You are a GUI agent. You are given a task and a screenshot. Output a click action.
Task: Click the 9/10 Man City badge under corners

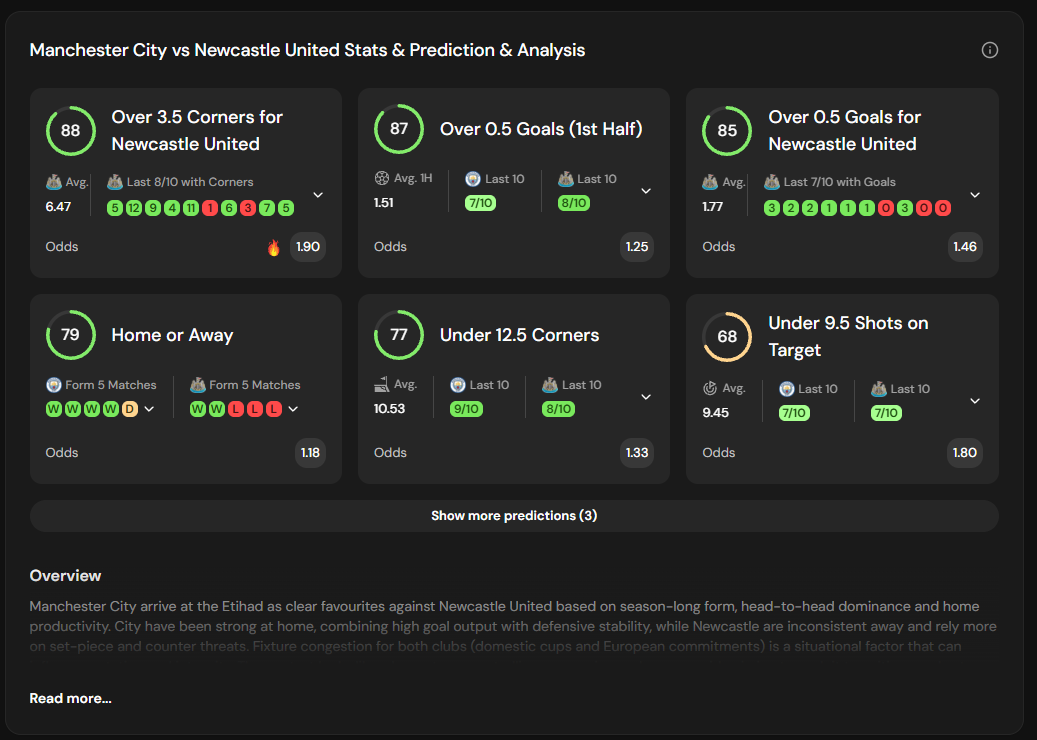[x=466, y=409]
